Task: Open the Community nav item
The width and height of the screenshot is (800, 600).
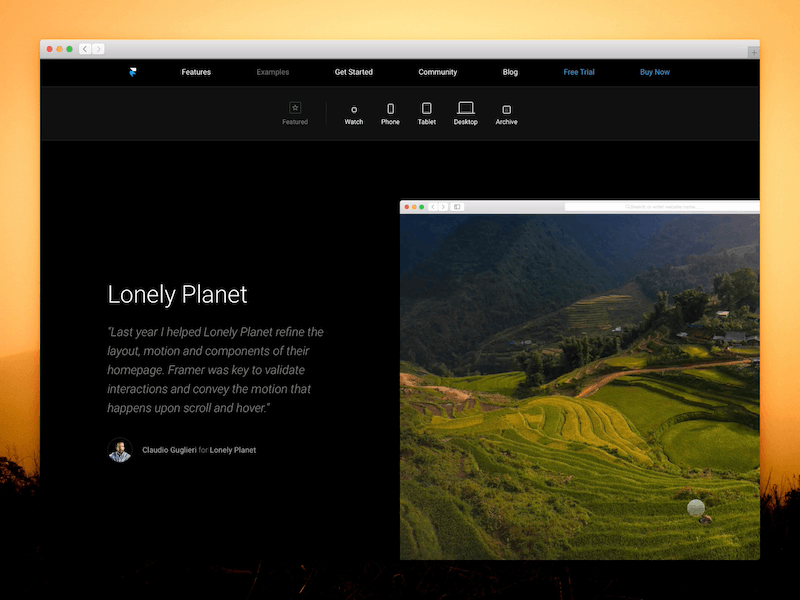Action: click(x=438, y=72)
